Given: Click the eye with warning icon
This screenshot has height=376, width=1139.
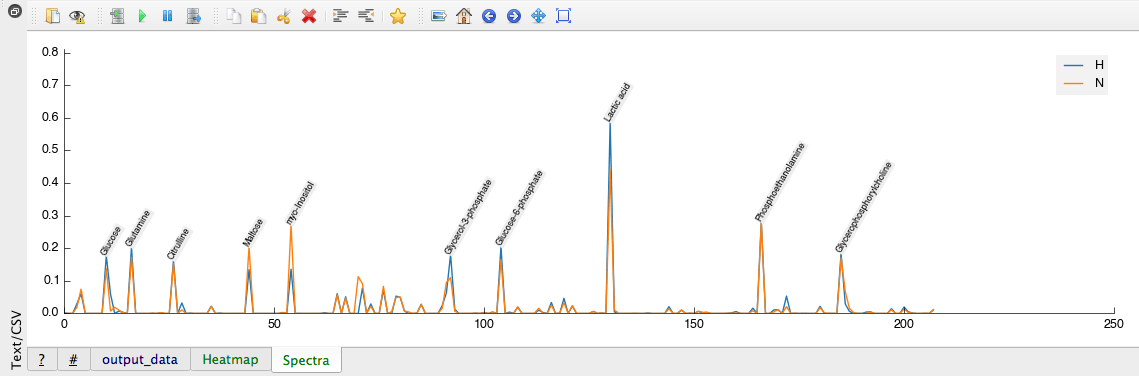Looking at the screenshot, I should point(77,16).
